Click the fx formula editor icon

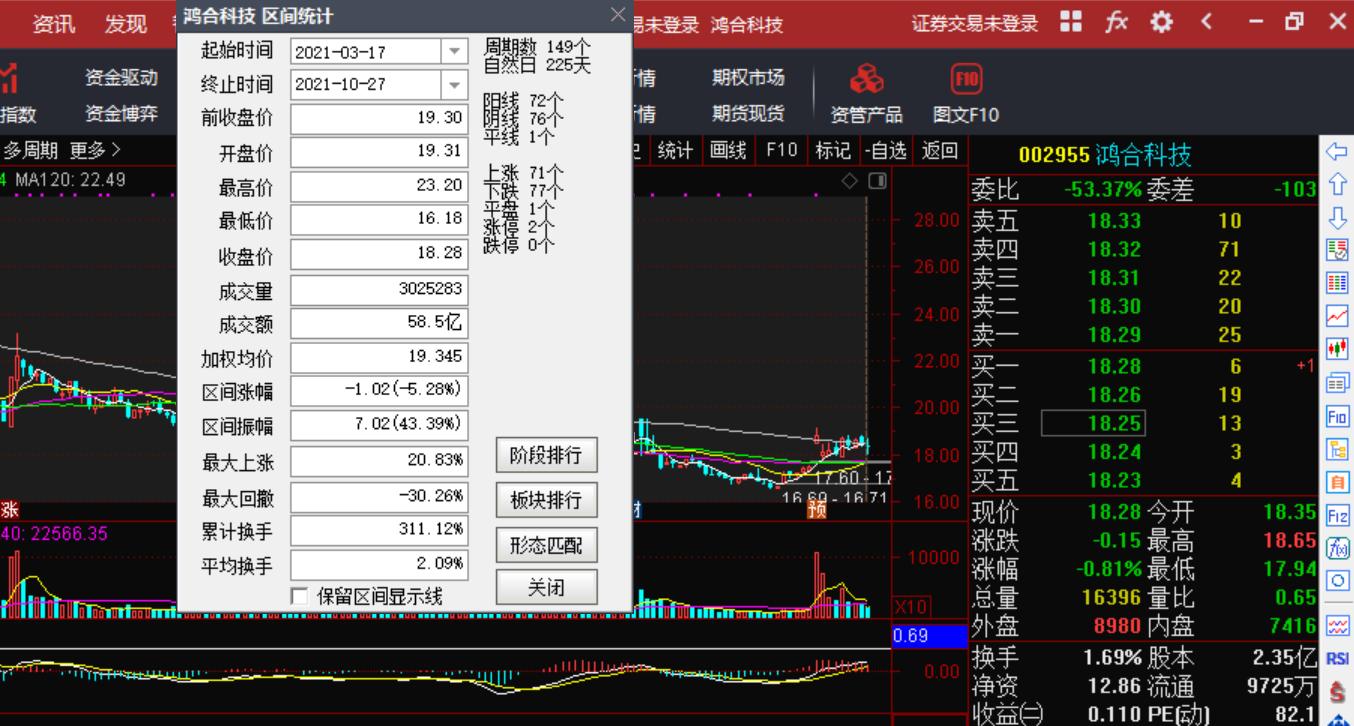click(x=1116, y=23)
